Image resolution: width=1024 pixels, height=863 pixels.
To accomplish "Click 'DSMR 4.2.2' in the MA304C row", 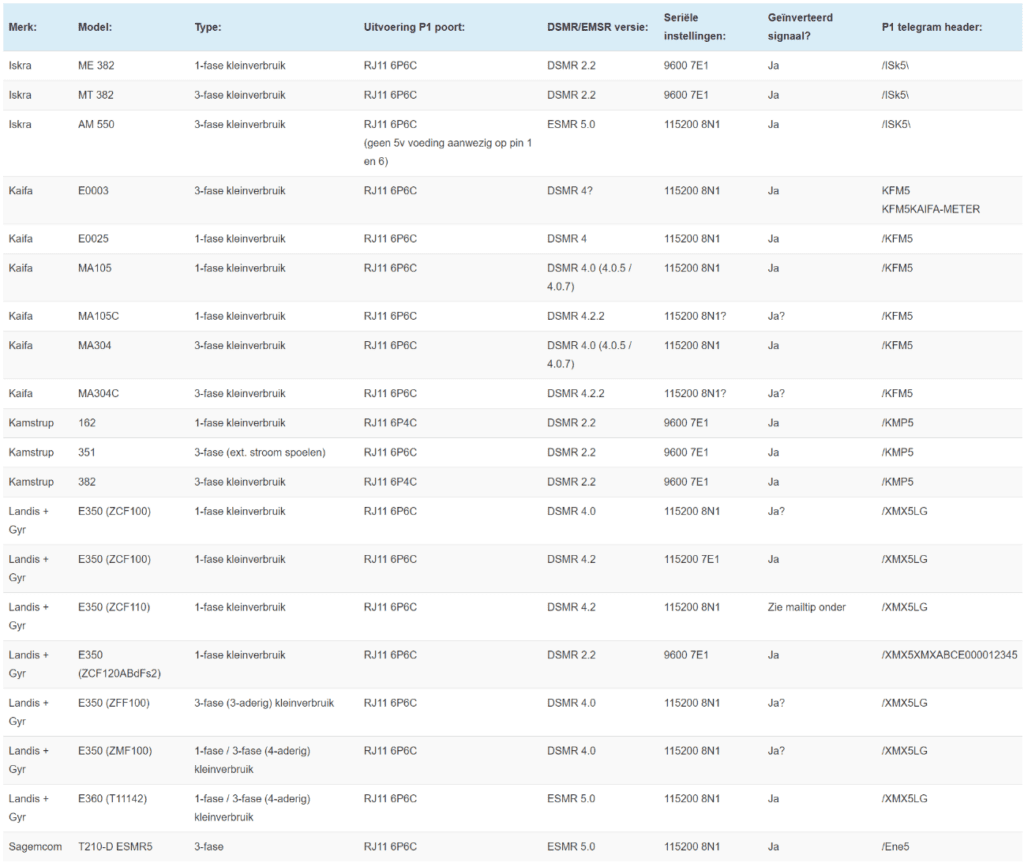I will tap(576, 393).
